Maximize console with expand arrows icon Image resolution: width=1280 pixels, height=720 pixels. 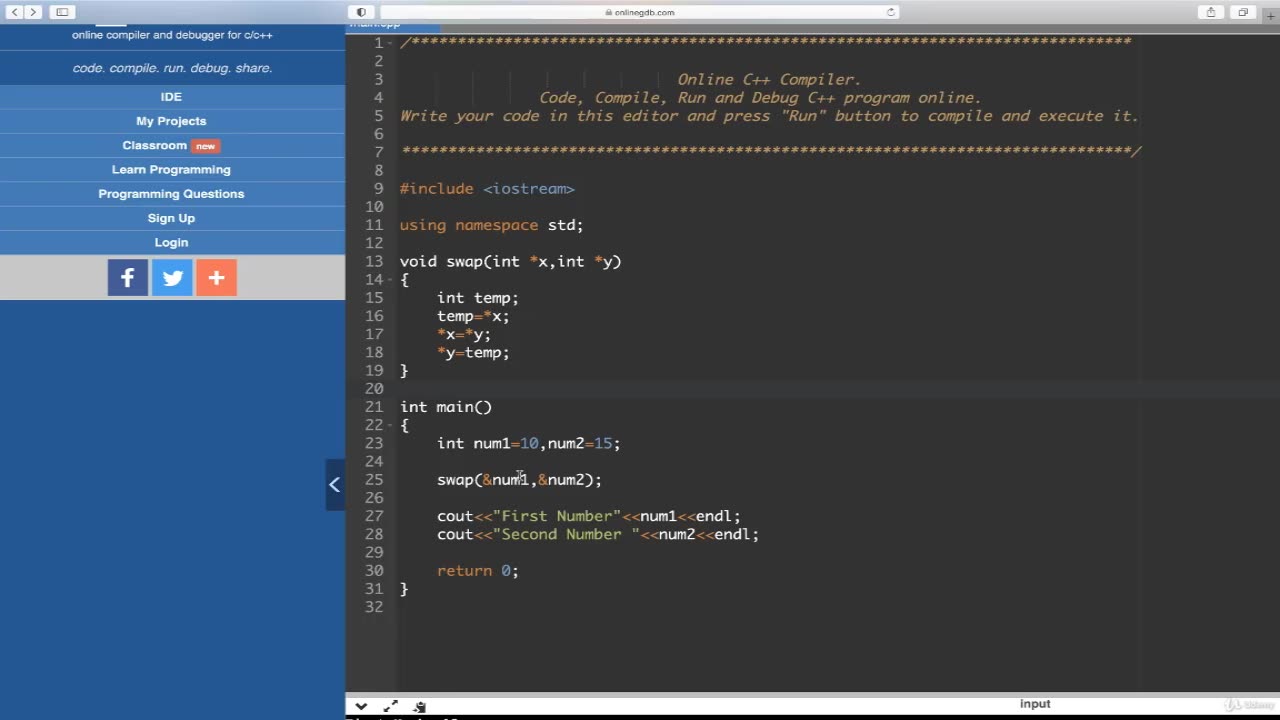pos(391,706)
